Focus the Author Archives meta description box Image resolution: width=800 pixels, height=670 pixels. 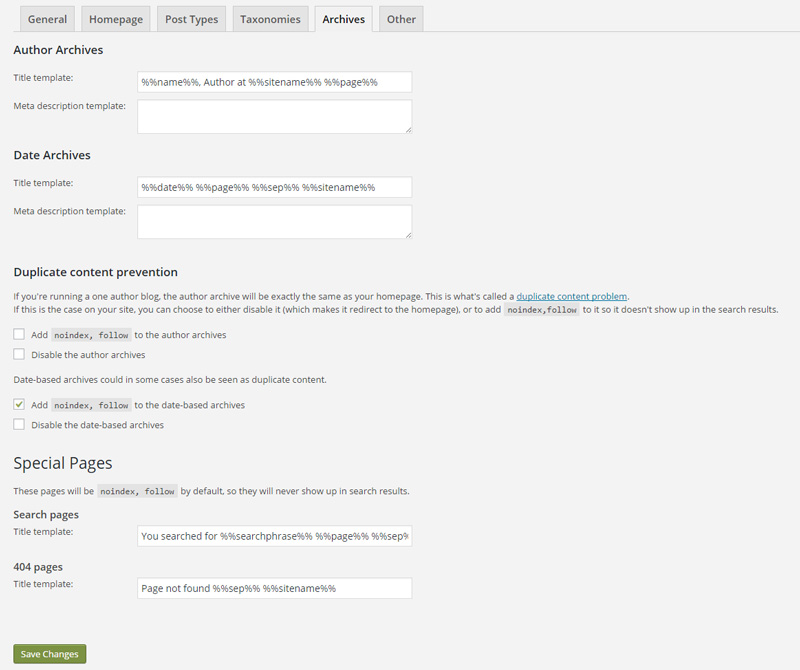click(x=275, y=116)
